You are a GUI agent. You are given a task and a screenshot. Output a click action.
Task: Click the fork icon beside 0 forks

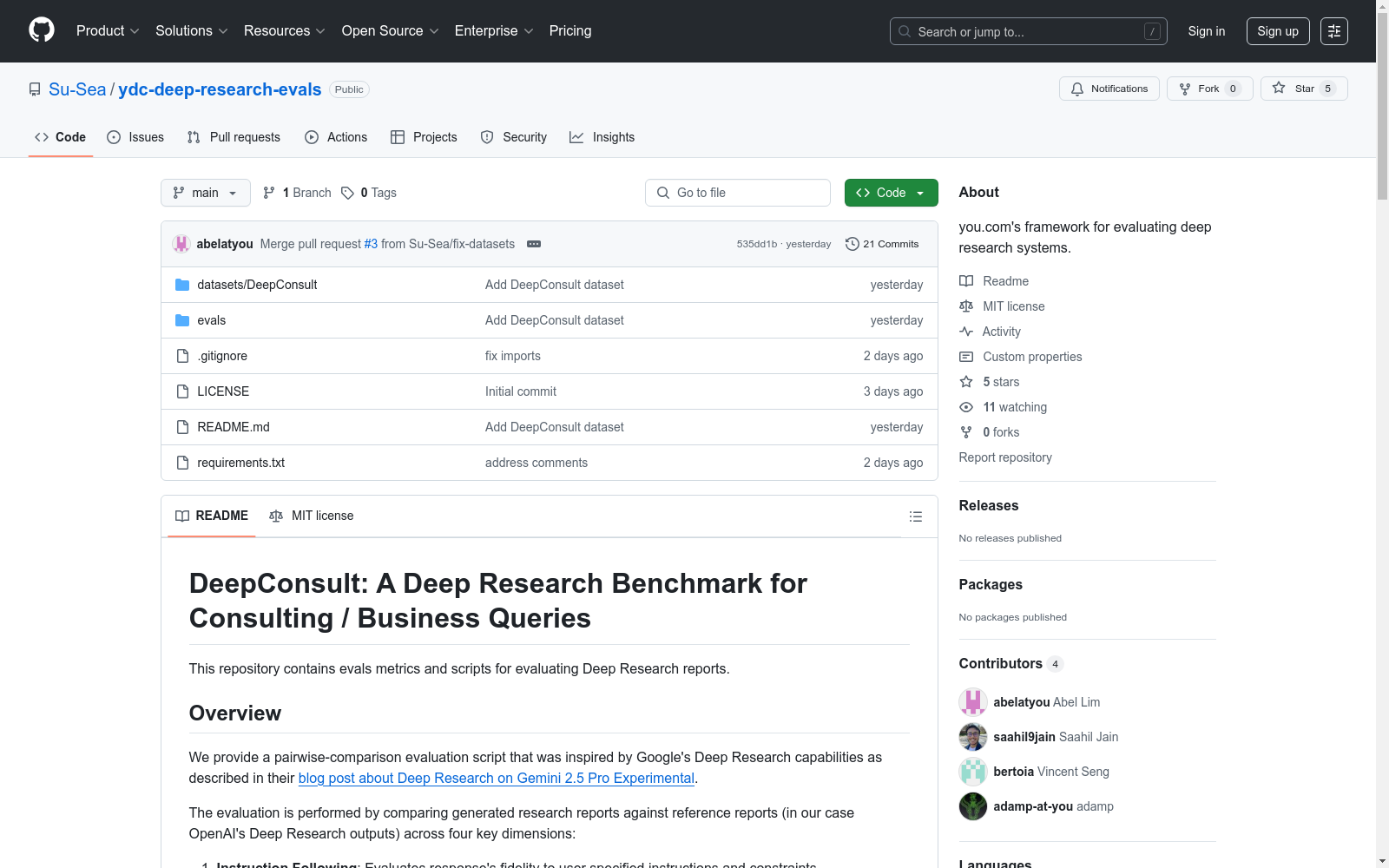point(966,432)
